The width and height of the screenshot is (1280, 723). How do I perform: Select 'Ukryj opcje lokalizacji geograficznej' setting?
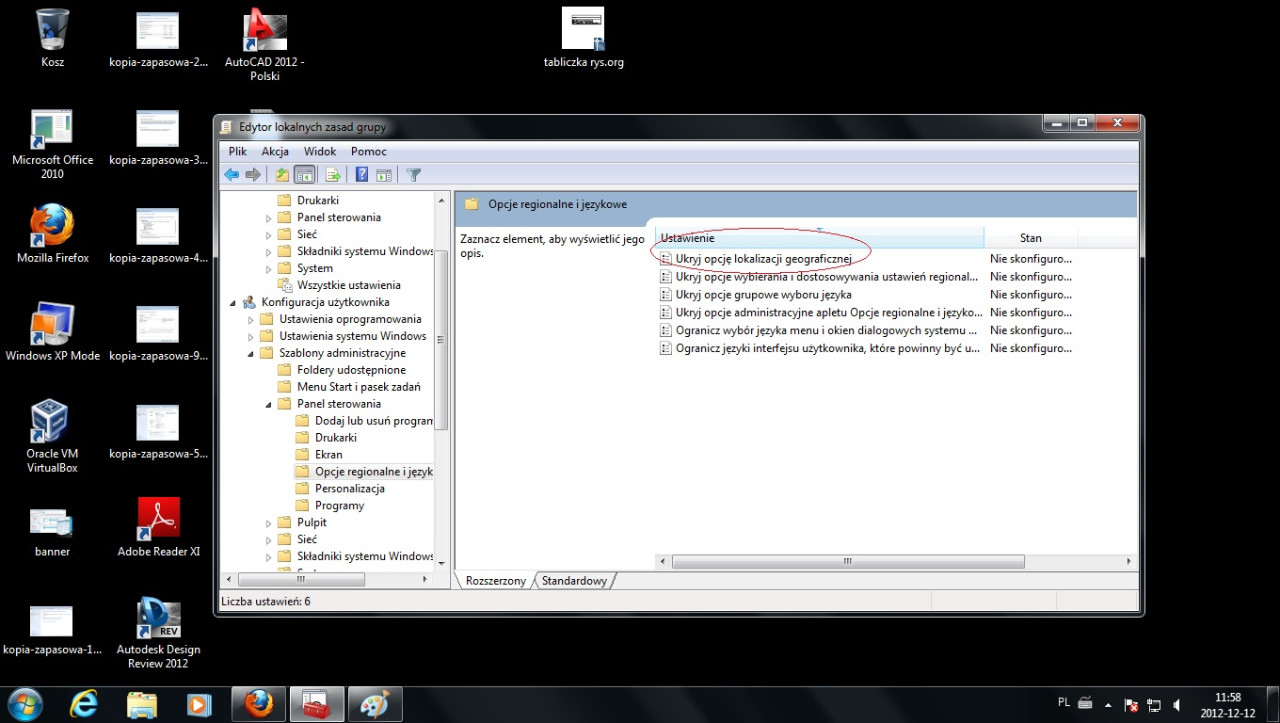762,259
